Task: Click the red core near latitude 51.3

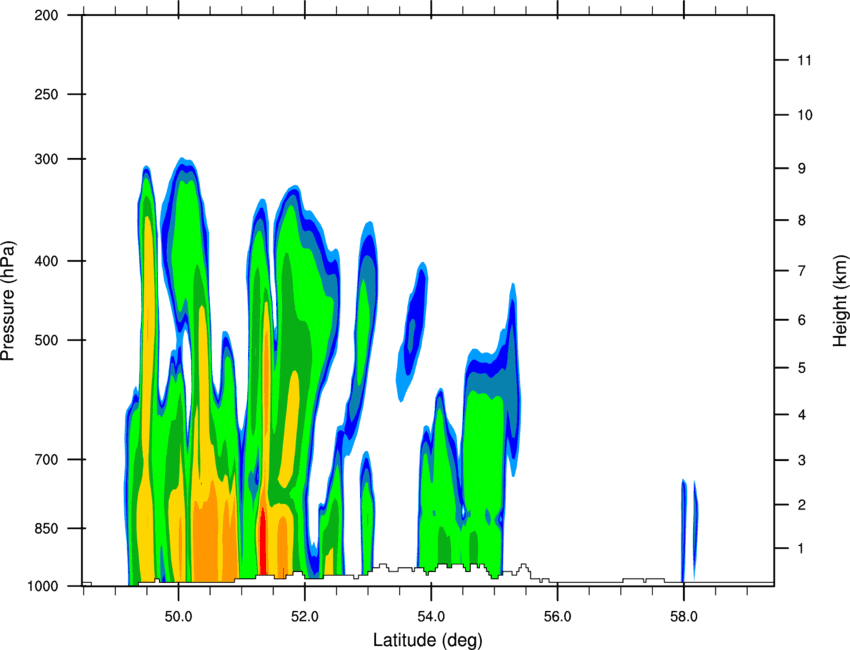Action: pos(262,540)
